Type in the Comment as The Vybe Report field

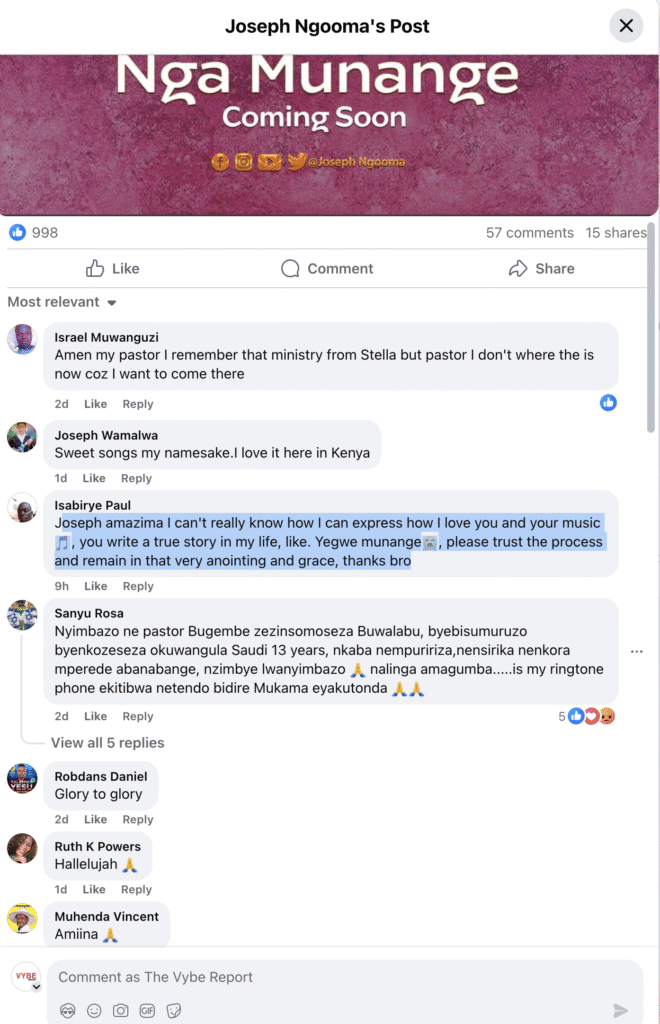340,977
